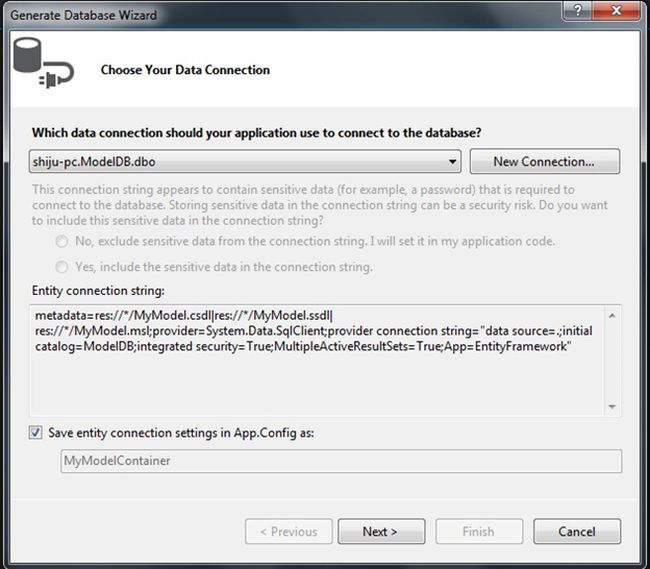Image resolution: width=650 pixels, height=569 pixels.
Task: Cancel the database wizard
Action: pos(576,531)
